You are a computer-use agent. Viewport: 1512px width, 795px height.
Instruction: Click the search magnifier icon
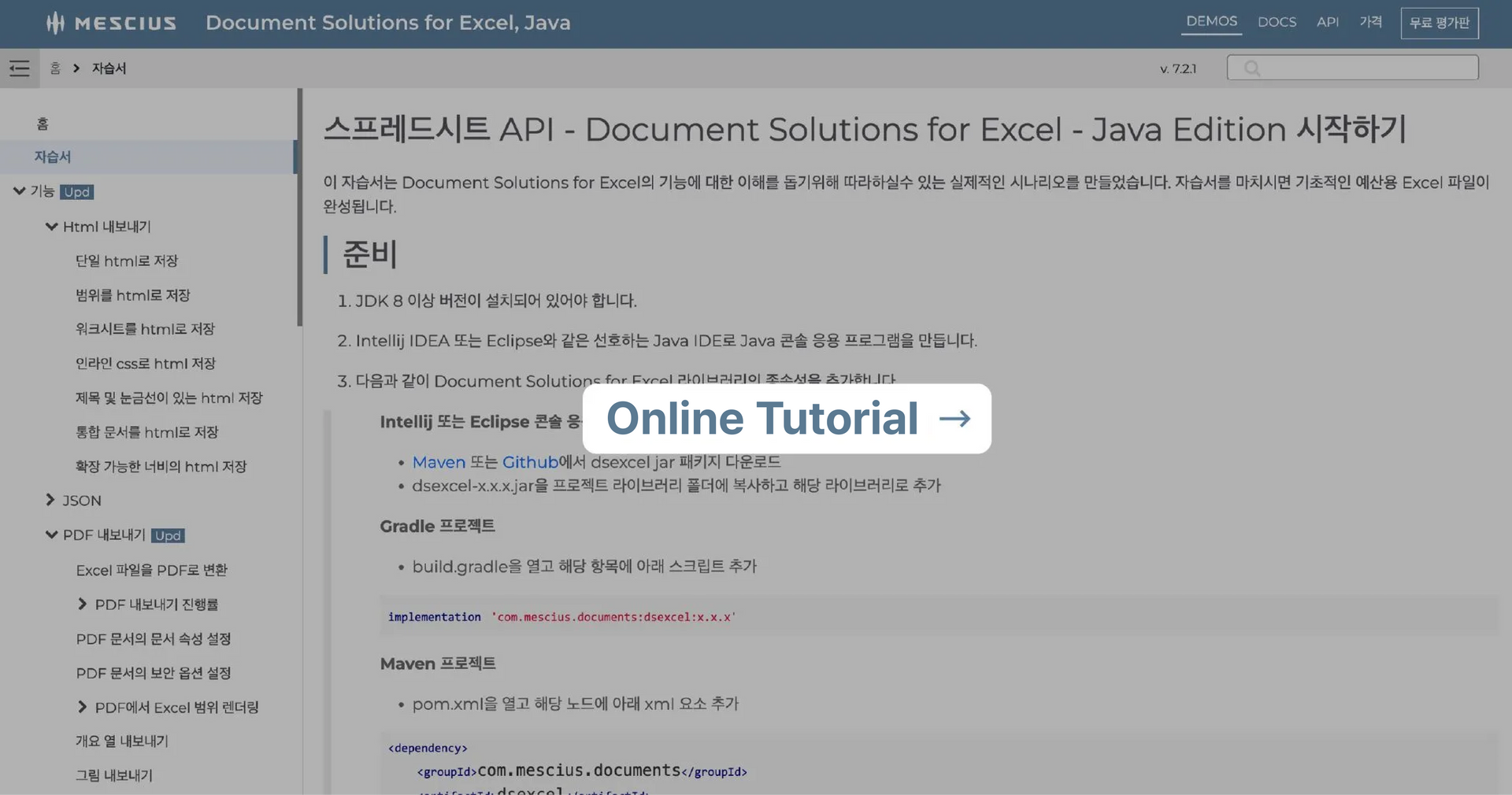[x=1252, y=68]
